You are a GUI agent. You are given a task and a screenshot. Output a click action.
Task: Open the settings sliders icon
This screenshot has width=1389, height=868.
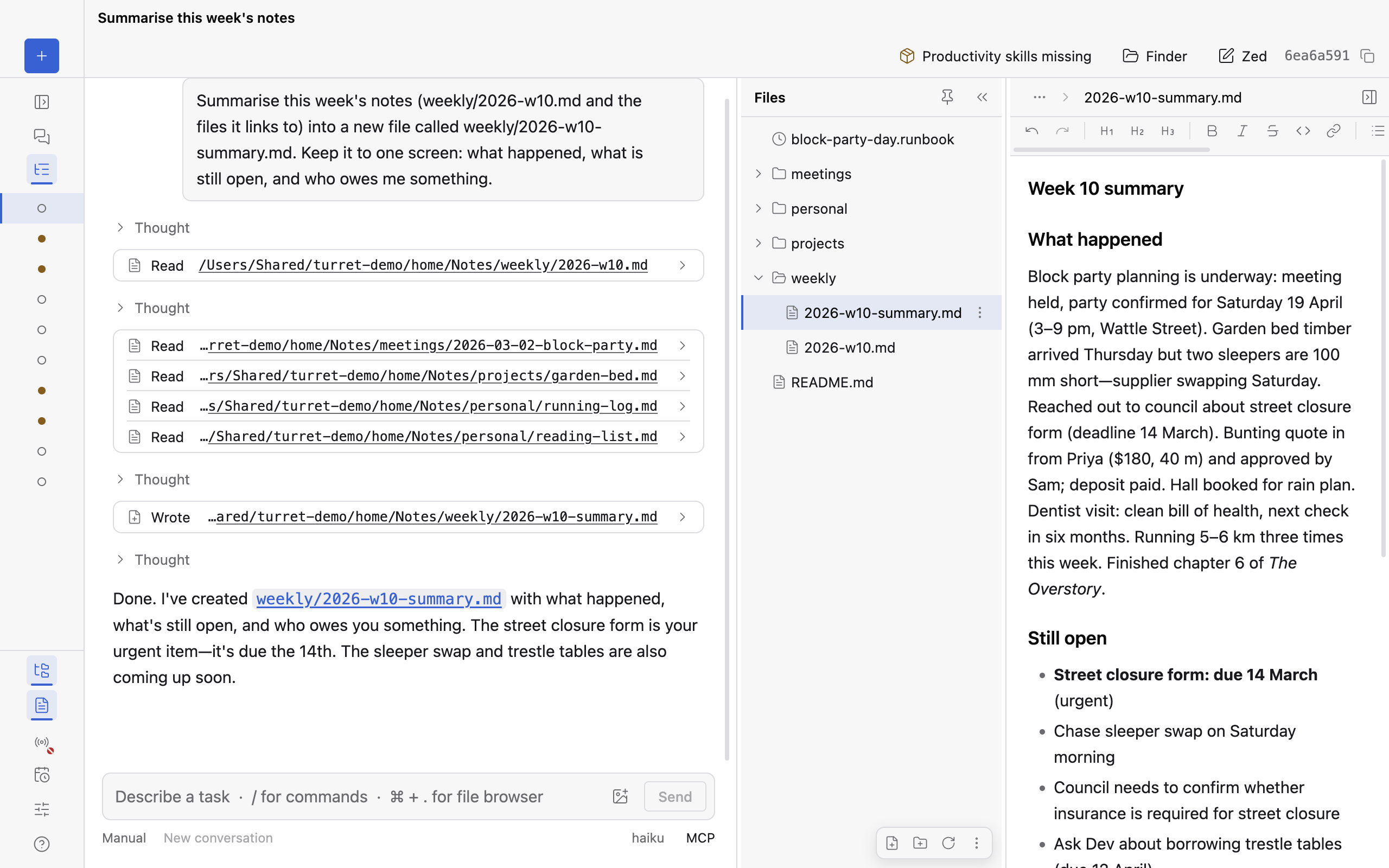tap(41, 809)
